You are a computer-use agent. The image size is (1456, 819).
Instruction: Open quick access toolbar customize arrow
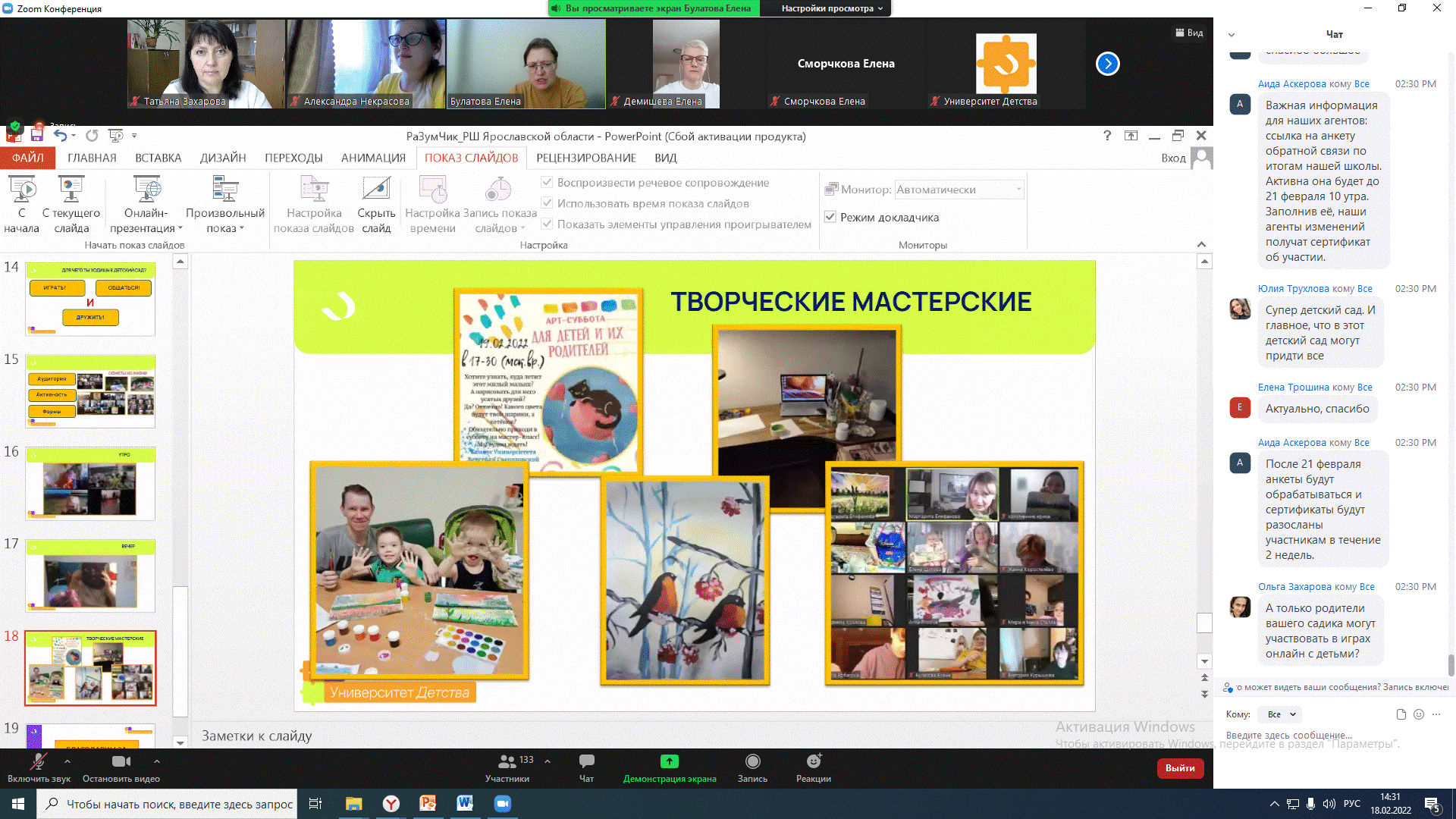pyautogui.click(x=134, y=136)
